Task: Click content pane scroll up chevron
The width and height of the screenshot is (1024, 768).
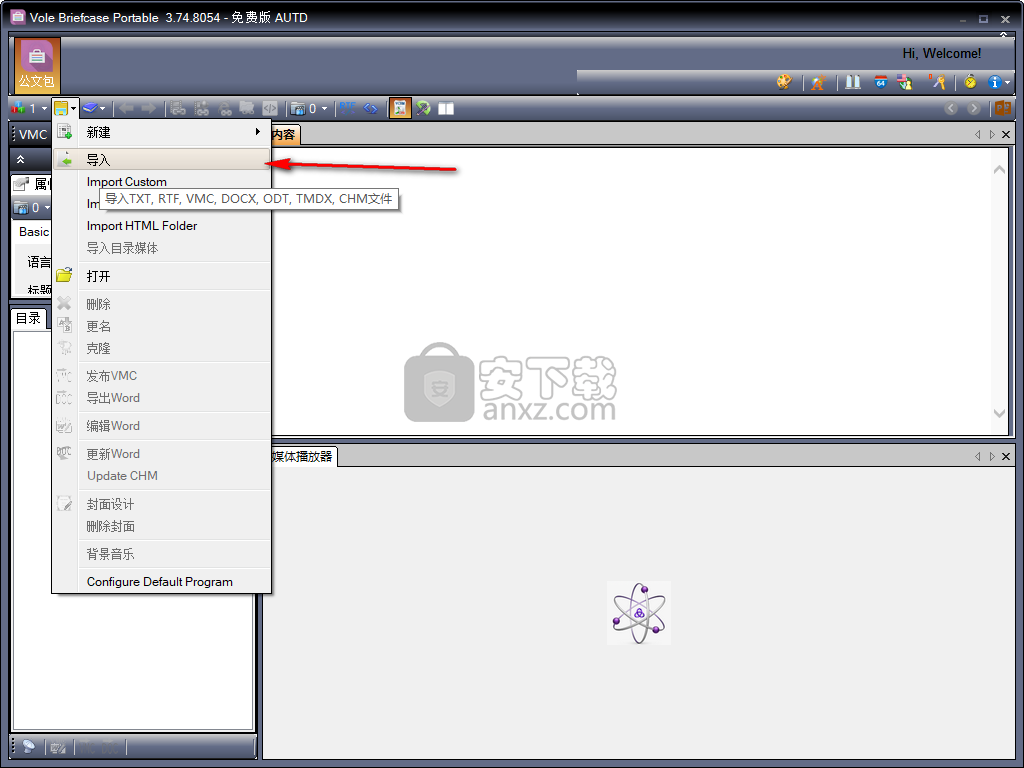Action: 999,170
